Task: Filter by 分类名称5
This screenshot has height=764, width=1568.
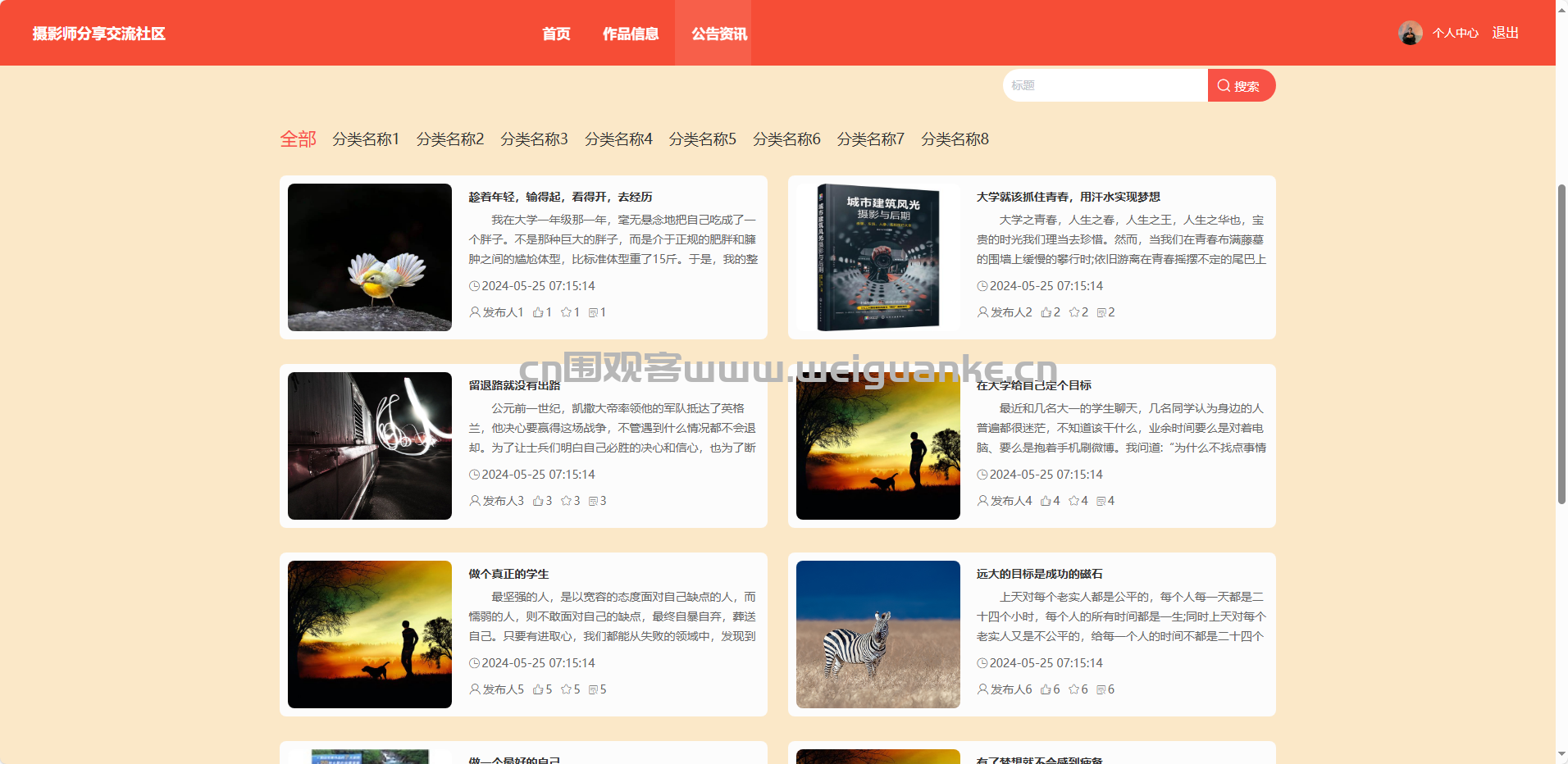Action: (x=703, y=139)
